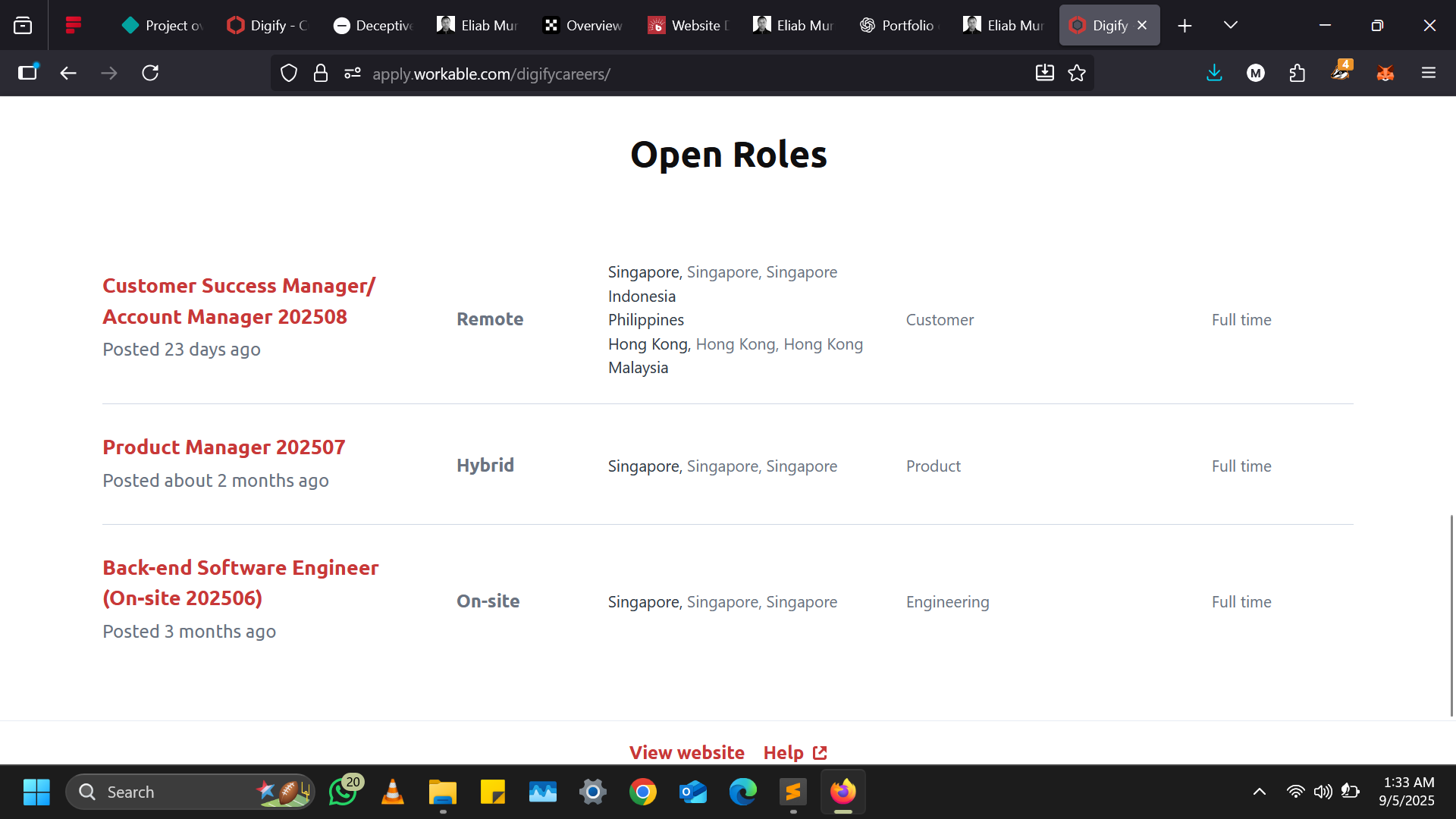Open the Firefox hamburger menu
Viewport: 1456px width, 819px height.
tap(1429, 73)
